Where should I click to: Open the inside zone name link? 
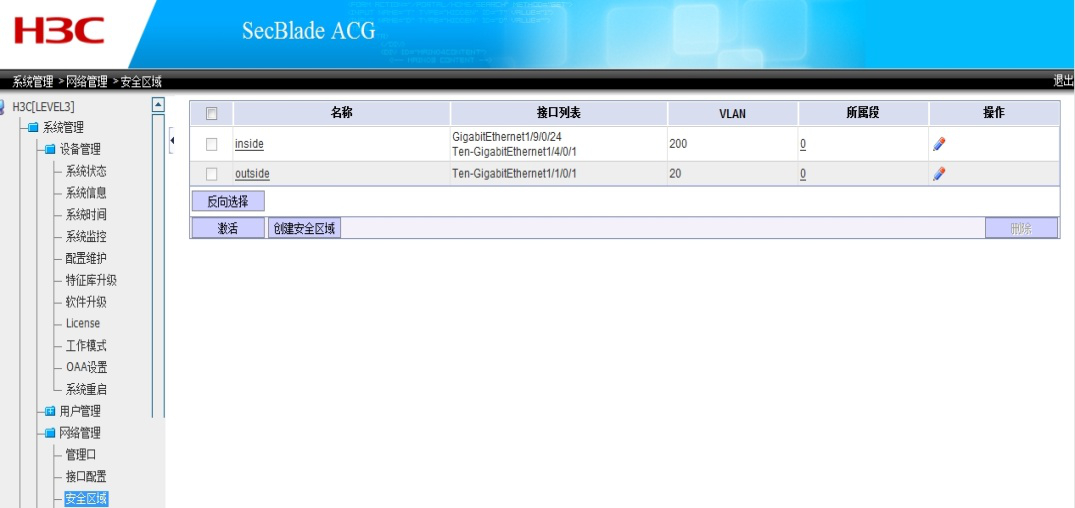point(249,144)
